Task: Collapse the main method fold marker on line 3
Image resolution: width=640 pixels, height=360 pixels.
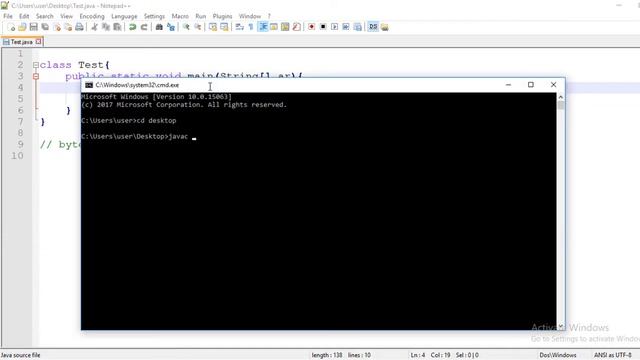Action: click(36, 76)
